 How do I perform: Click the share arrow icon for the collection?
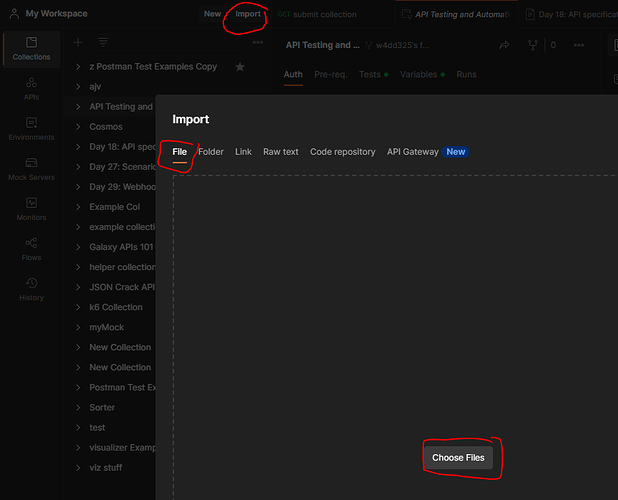point(504,45)
